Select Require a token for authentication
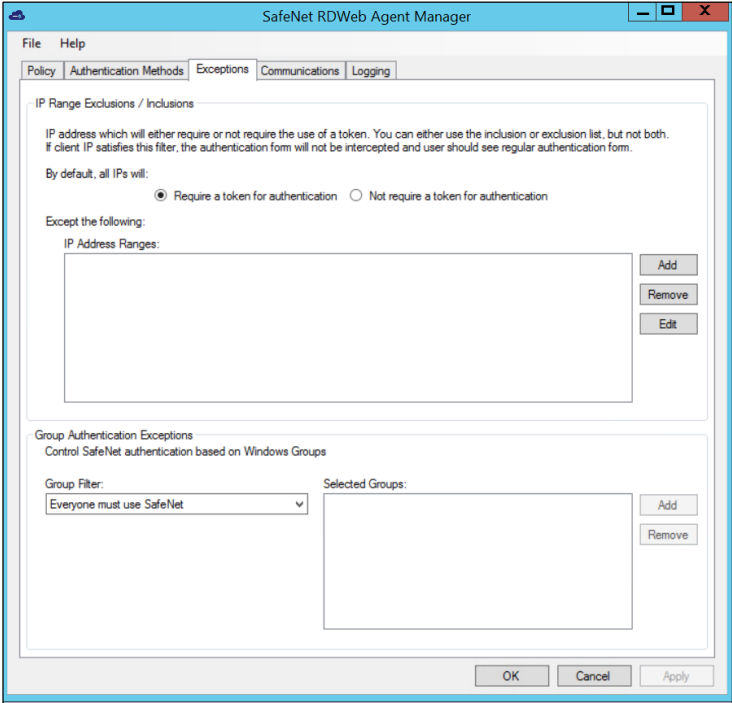732x703 pixels. (x=246, y=196)
